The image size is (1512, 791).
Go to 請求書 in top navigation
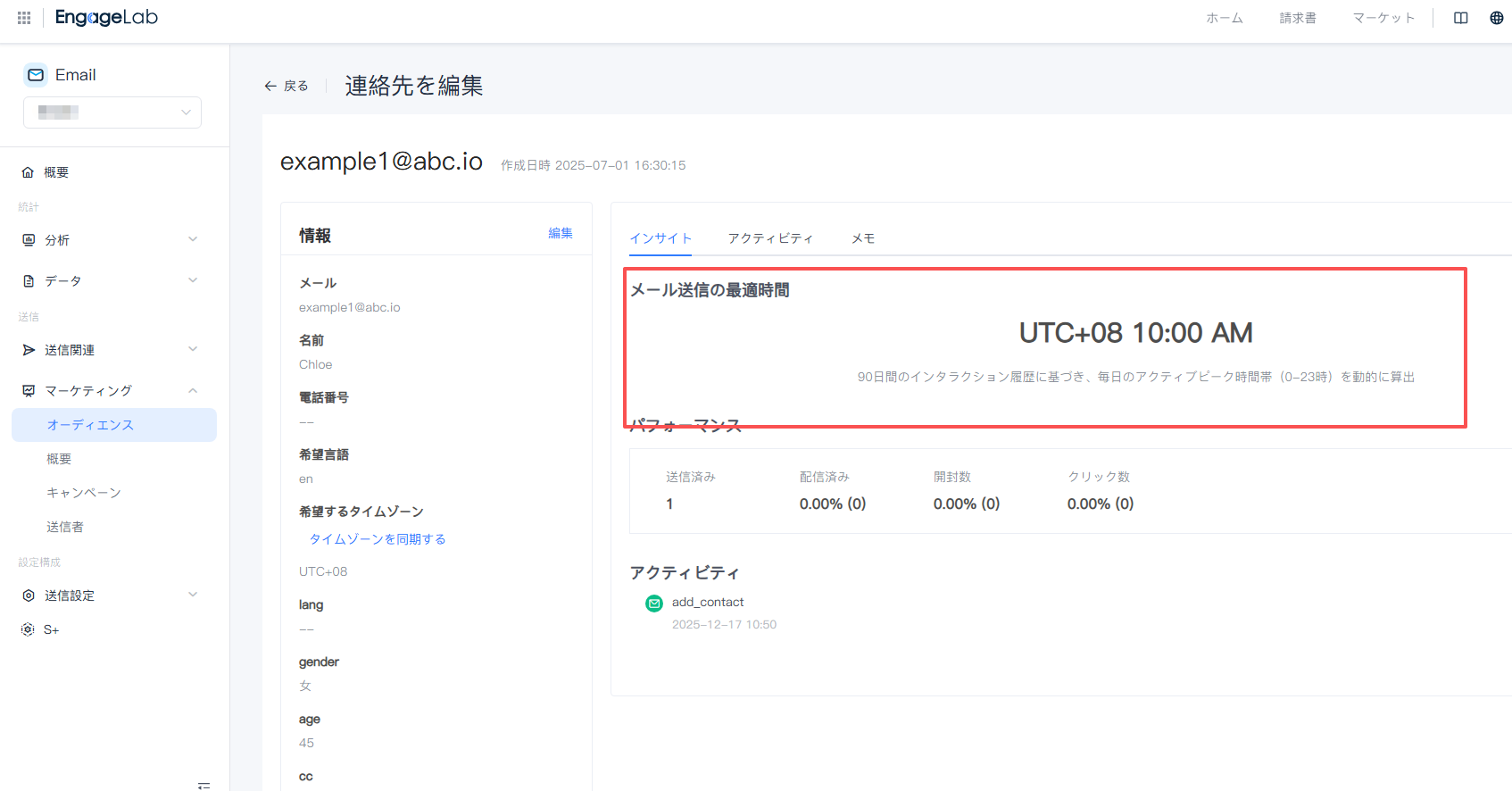pyautogui.click(x=1298, y=18)
